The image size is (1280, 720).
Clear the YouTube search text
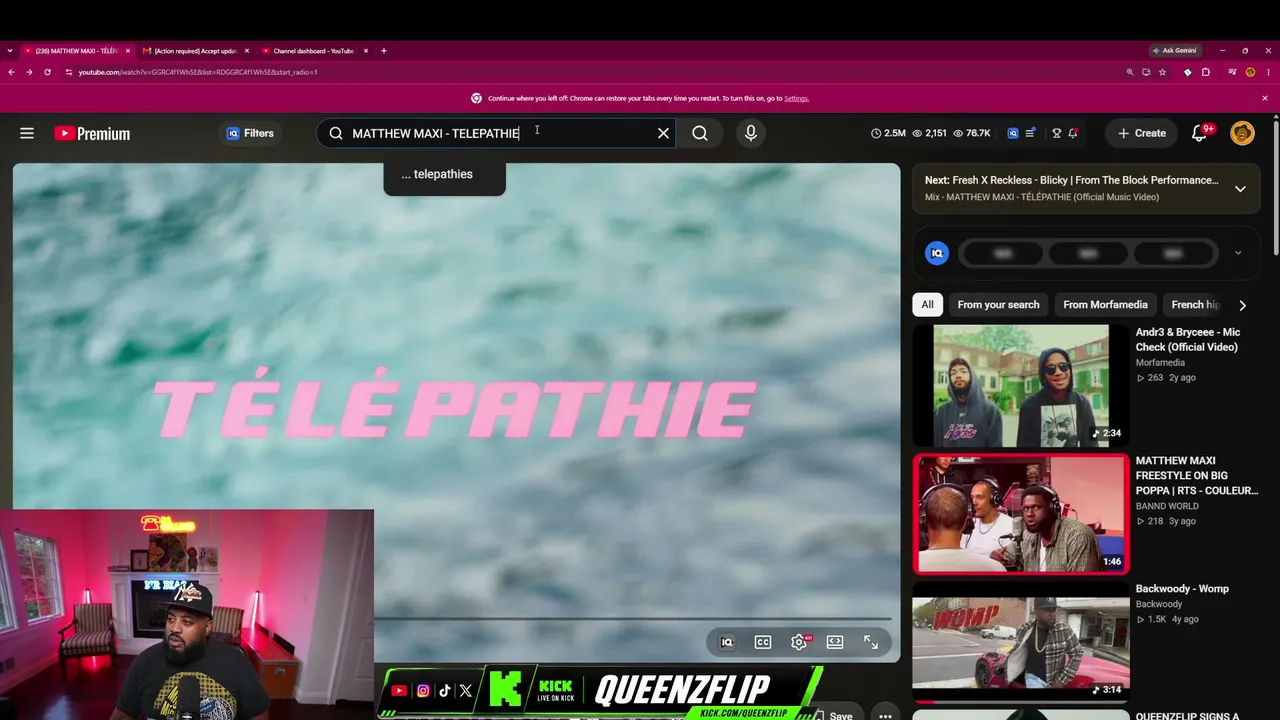663,133
